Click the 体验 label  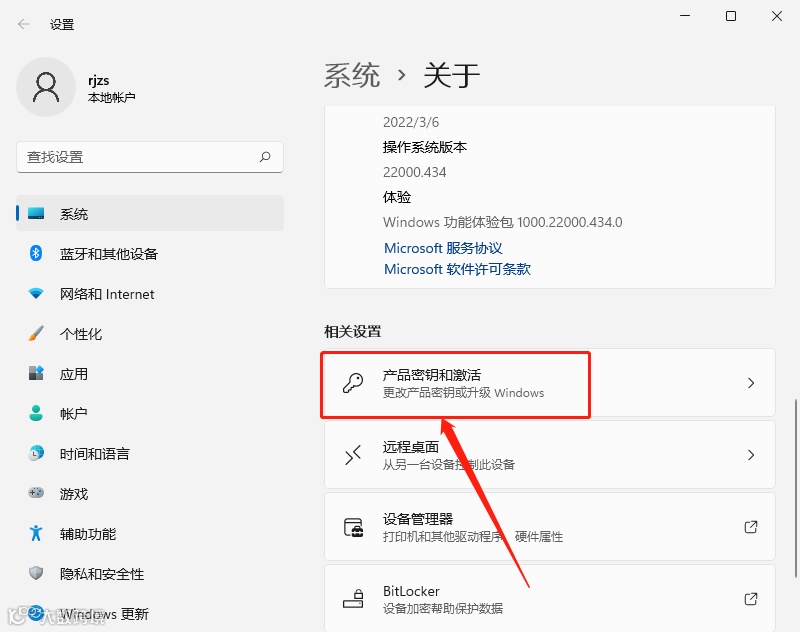click(397, 197)
